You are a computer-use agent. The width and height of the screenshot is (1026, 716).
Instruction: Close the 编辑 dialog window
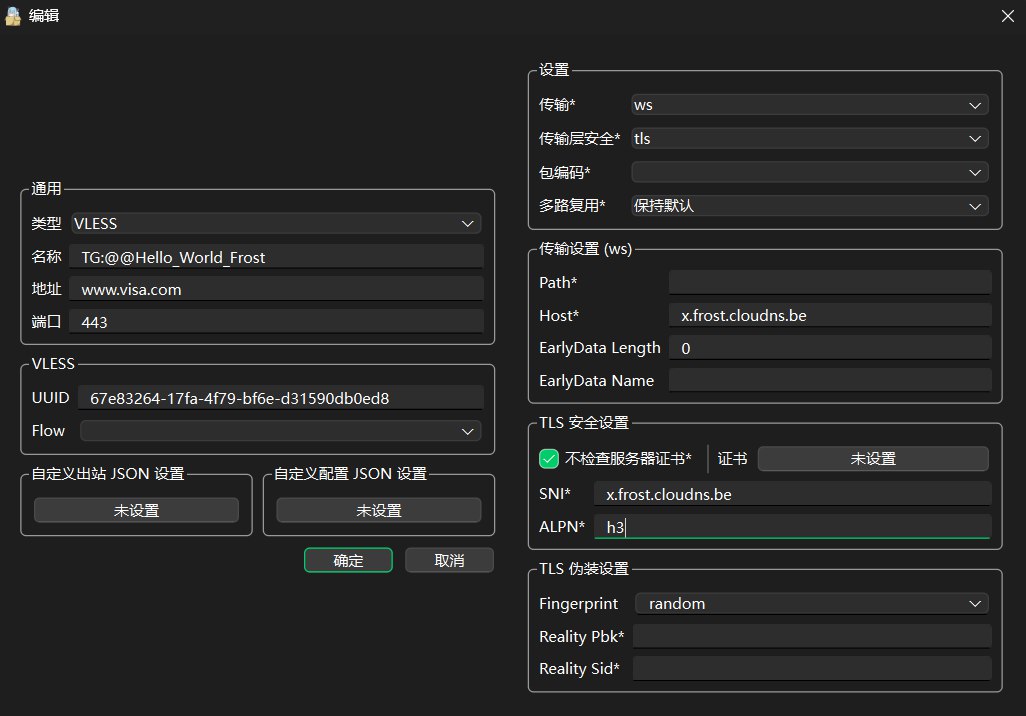pyautogui.click(x=1007, y=15)
